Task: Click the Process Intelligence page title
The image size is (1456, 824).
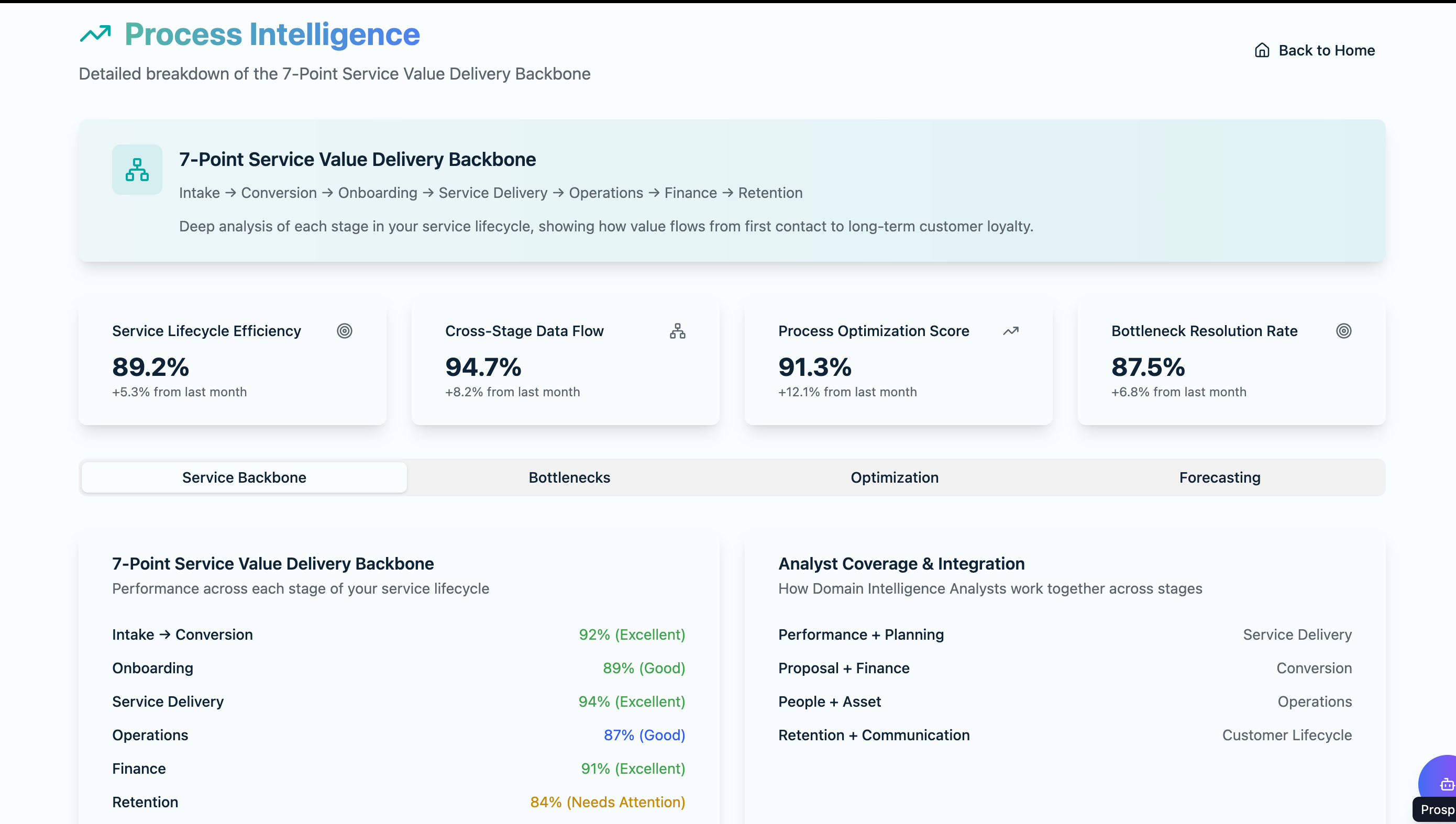Action: point(272,34)
